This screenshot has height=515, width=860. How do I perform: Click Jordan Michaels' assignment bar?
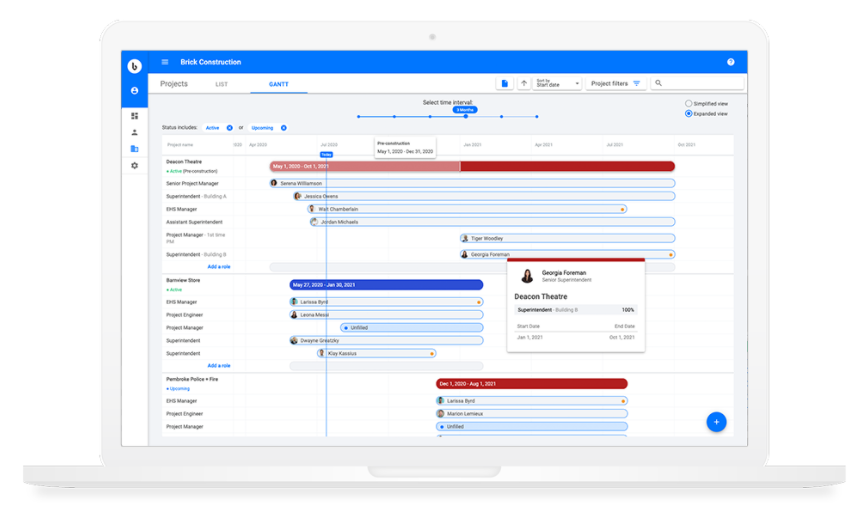493,222
